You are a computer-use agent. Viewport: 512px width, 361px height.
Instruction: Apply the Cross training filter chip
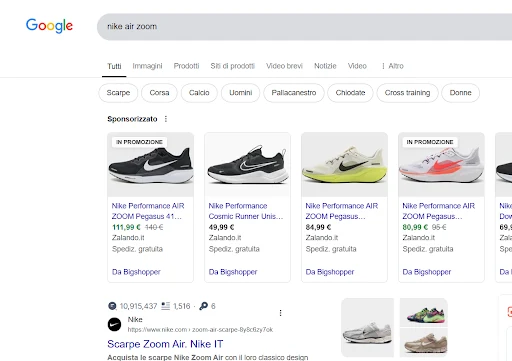click(407, 93)
